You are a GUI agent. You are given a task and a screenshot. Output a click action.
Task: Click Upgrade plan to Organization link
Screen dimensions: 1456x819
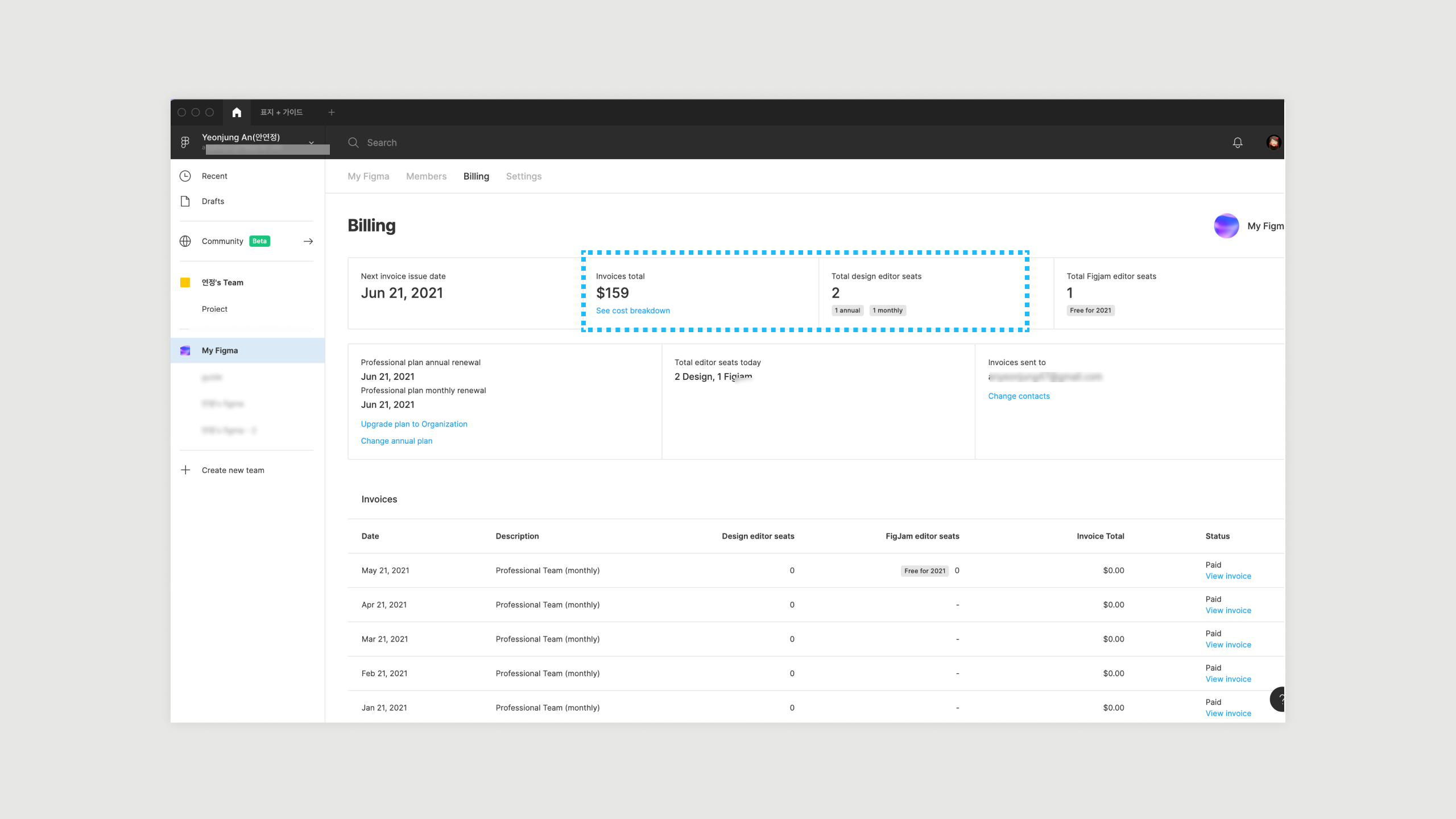414,424
